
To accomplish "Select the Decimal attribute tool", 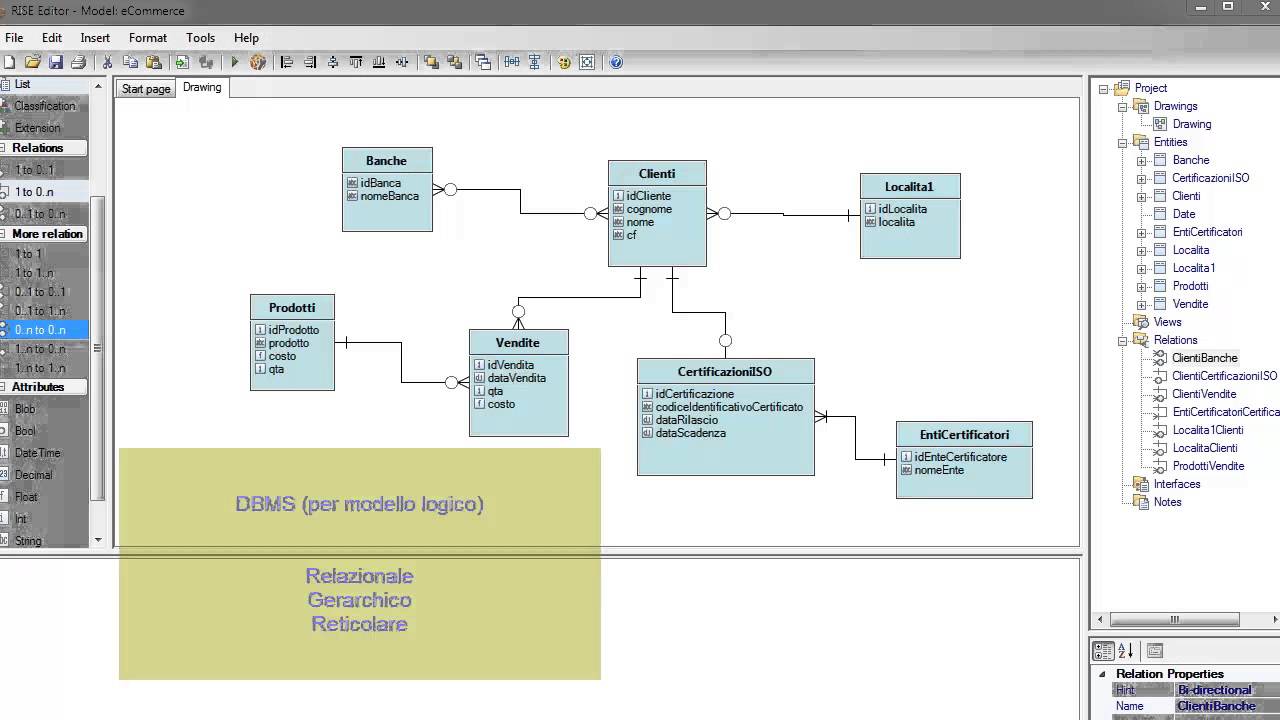I will pyautogui.click(x=44, y=475).
